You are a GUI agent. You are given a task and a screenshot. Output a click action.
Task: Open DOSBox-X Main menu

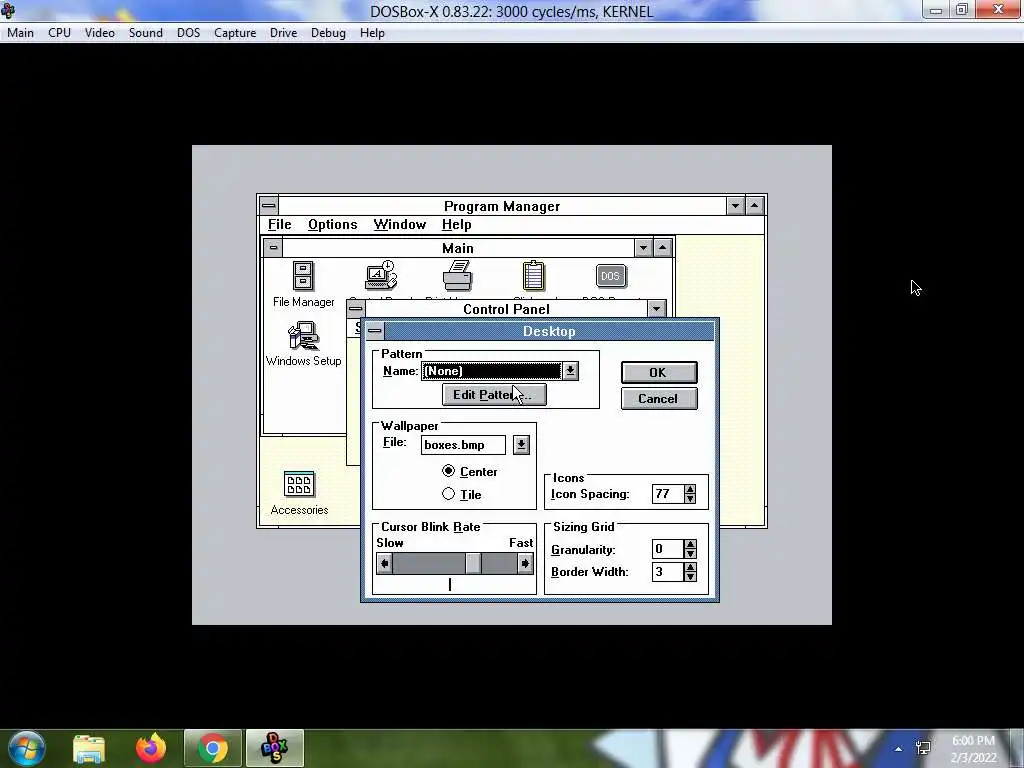point(20,33)
